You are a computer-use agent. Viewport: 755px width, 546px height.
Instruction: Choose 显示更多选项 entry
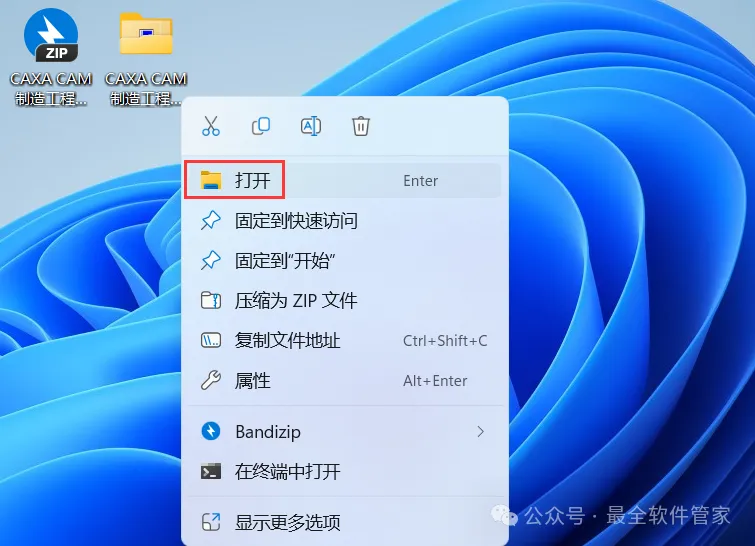point(344,522)
